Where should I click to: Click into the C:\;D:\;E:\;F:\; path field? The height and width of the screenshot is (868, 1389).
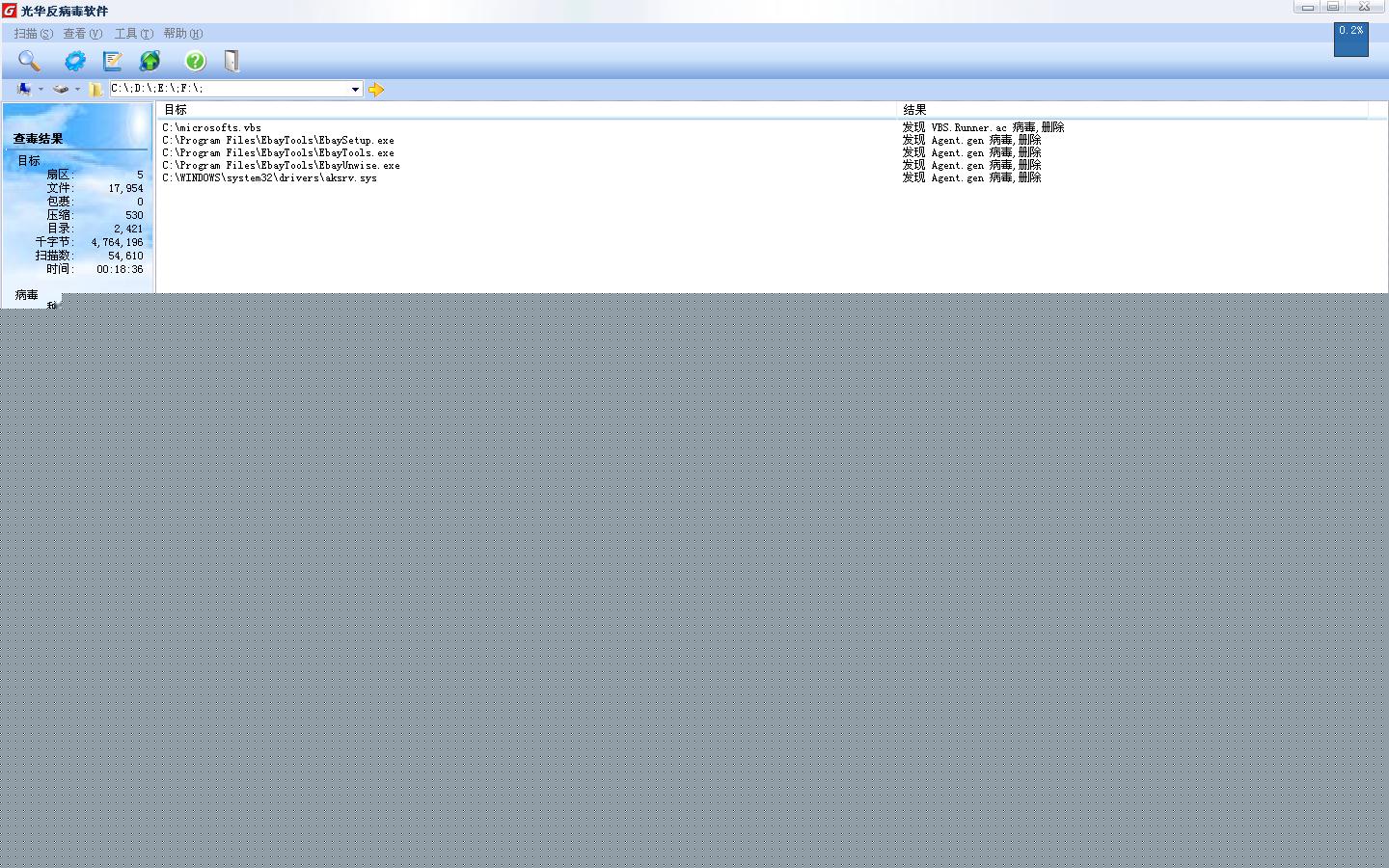point(228,89)
